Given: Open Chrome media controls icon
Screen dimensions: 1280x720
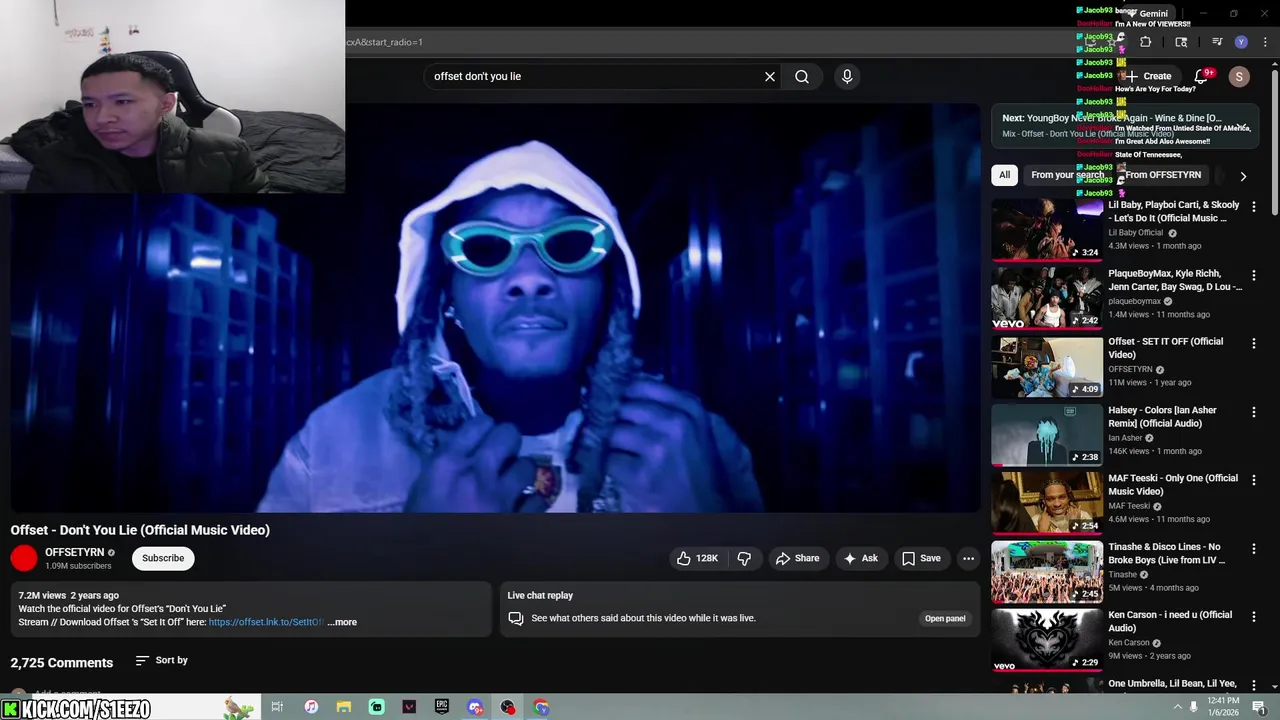Looking at the screenshot, I should 1217,42.
